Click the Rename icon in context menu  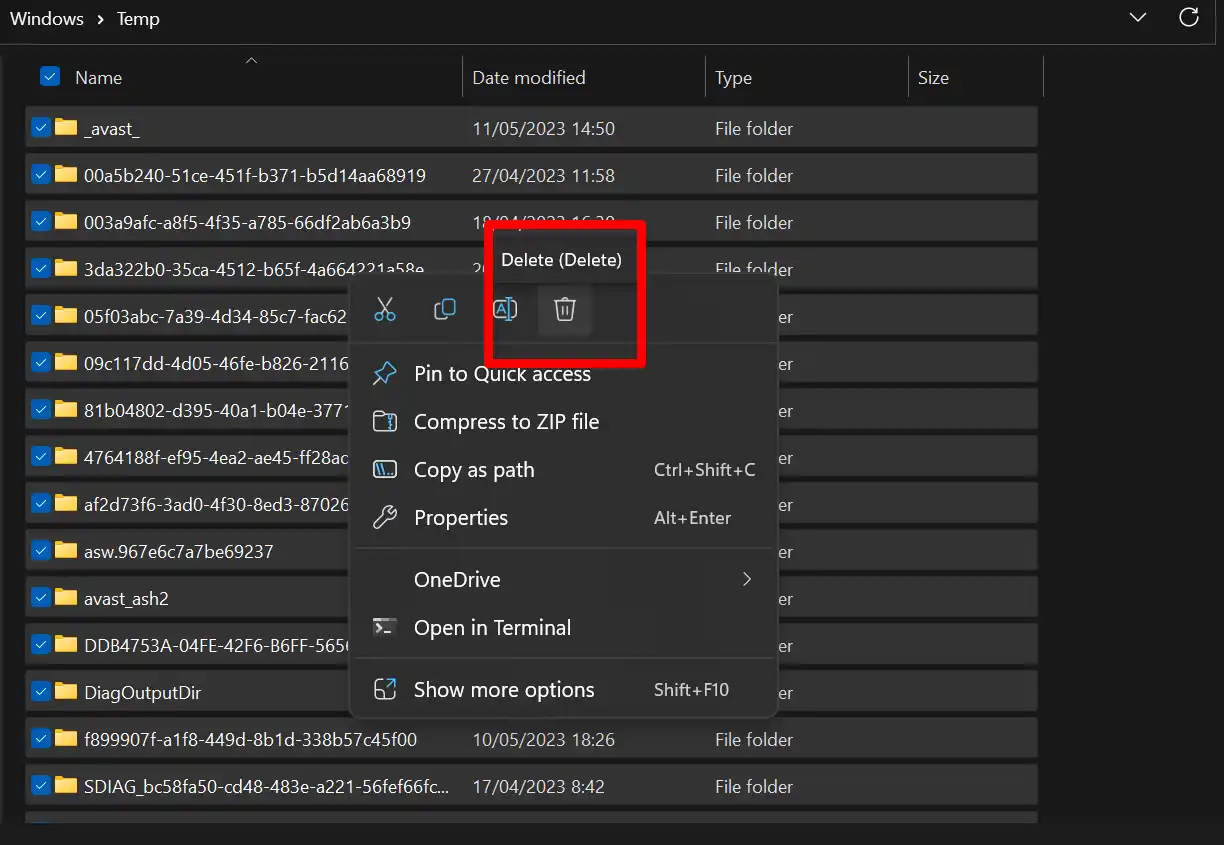tap(505, 310)
